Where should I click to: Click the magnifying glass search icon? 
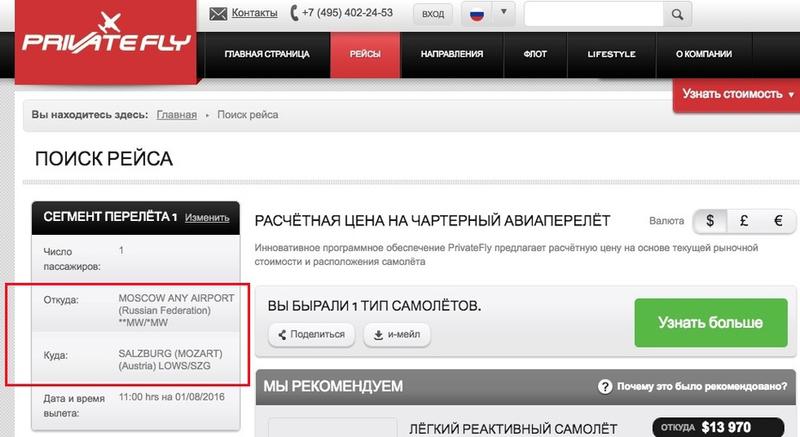[x=677, y=14]
